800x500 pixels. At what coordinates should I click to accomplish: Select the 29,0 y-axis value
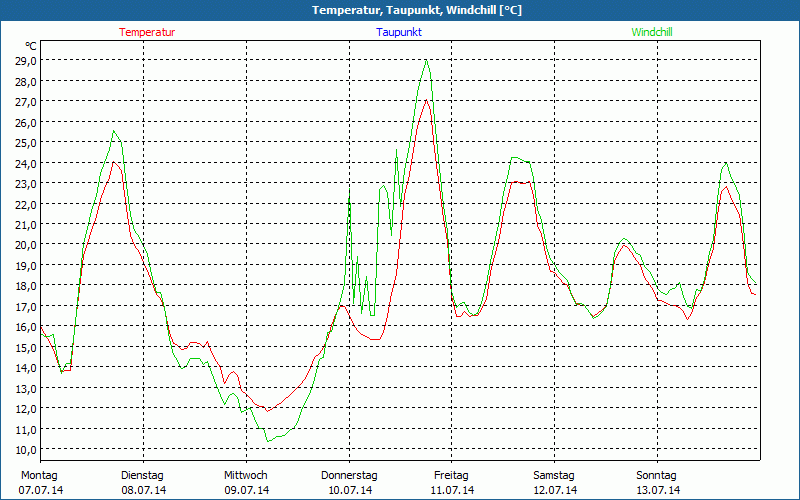pos(26,60)
